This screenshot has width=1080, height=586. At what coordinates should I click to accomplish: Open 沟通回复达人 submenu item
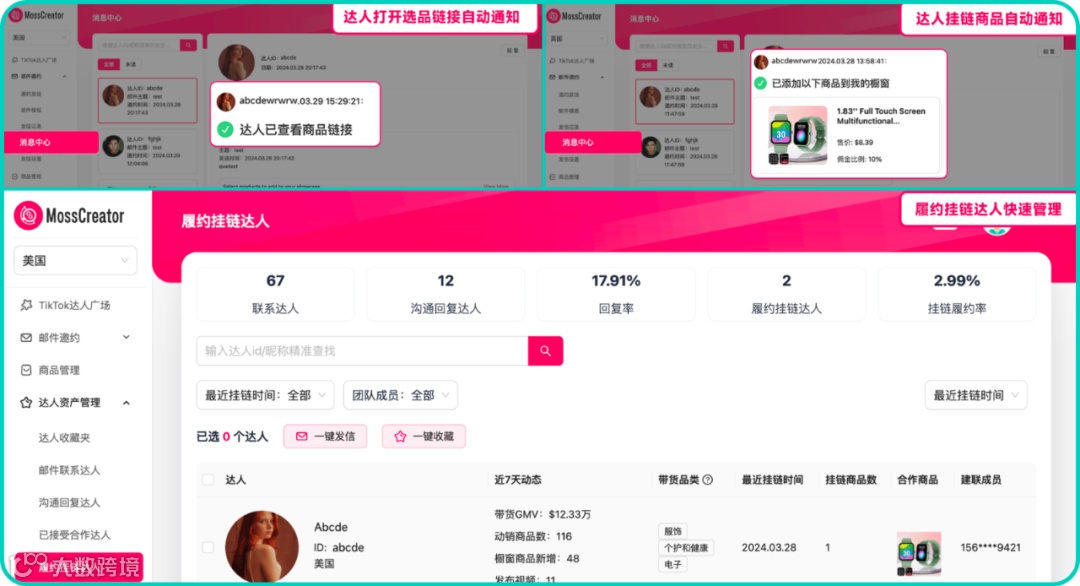tap(70, 502)
